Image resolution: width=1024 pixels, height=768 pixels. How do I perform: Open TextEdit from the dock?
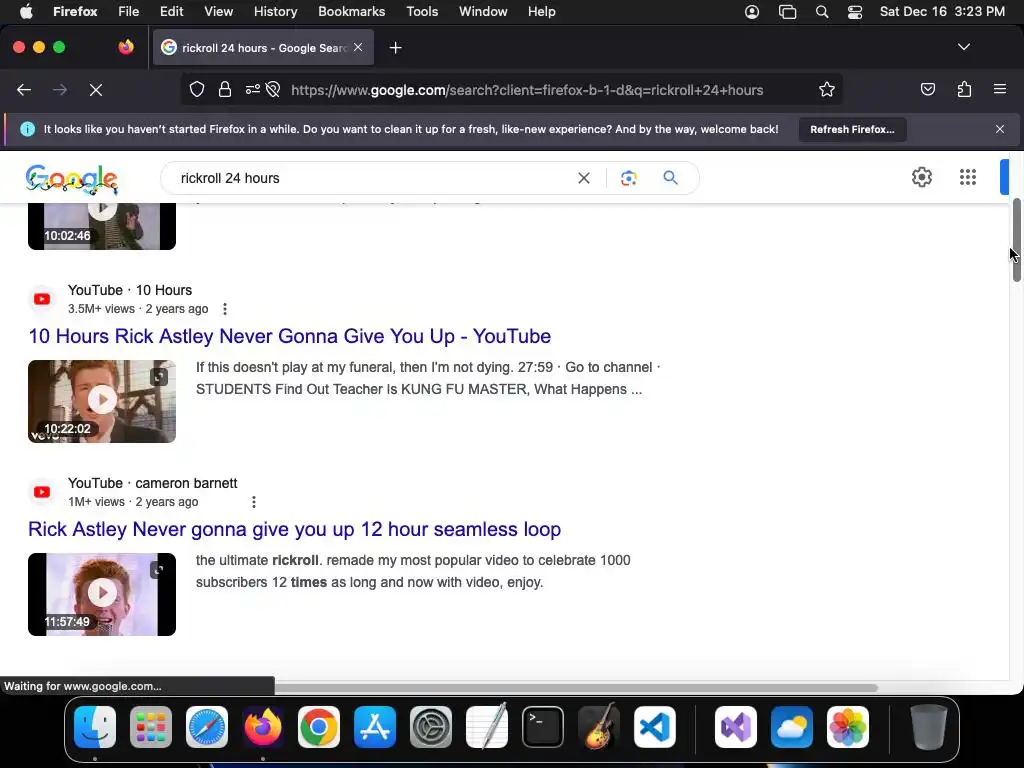[x=487, y=727]
